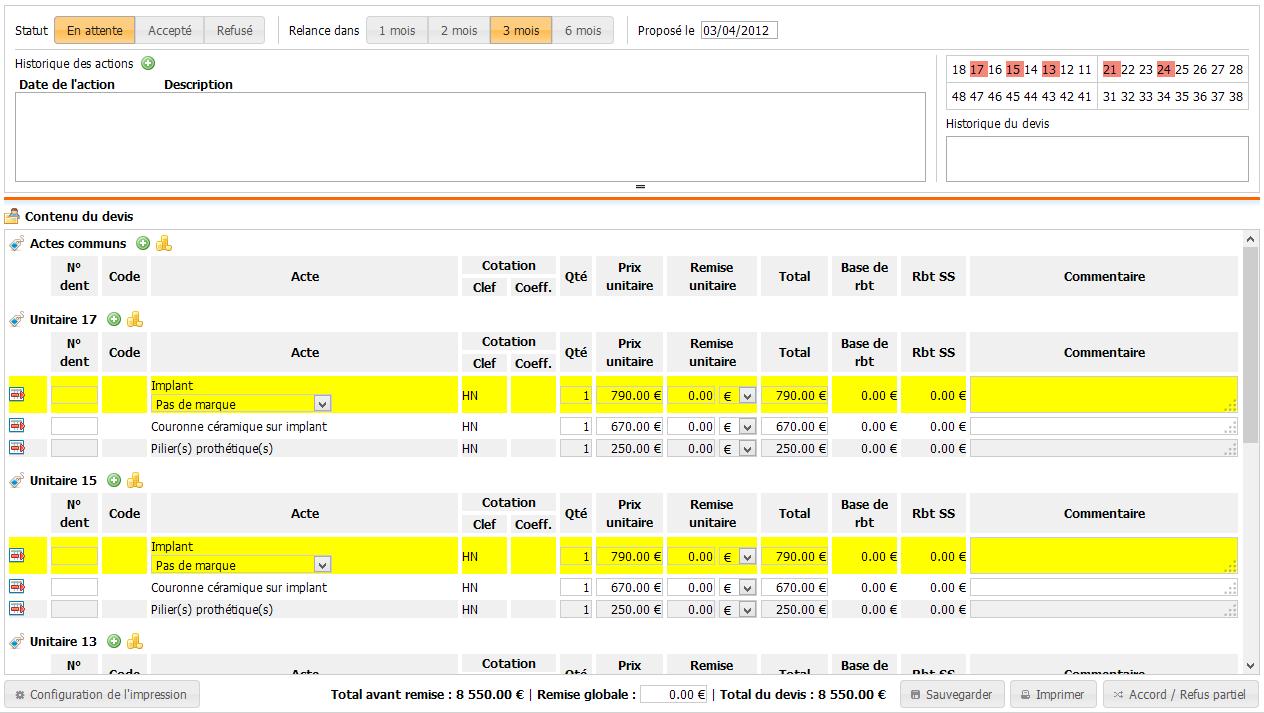This screenshot has height=713, width=1264.
Task: Click the Remise globale input field
Action: point(674,694)
